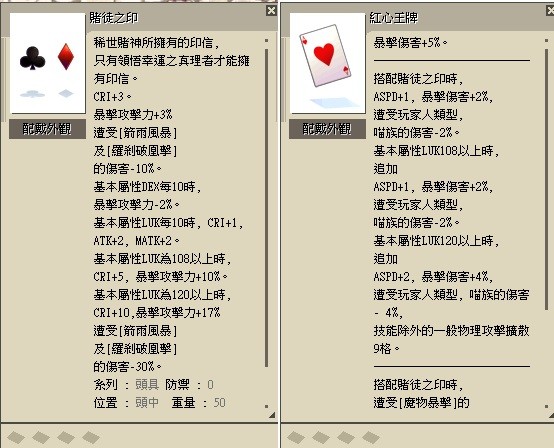Click the line ASPD+2, 暴擊傷害+4%
This screenshot has width=554, height=448.
click(x=433, y=277)
